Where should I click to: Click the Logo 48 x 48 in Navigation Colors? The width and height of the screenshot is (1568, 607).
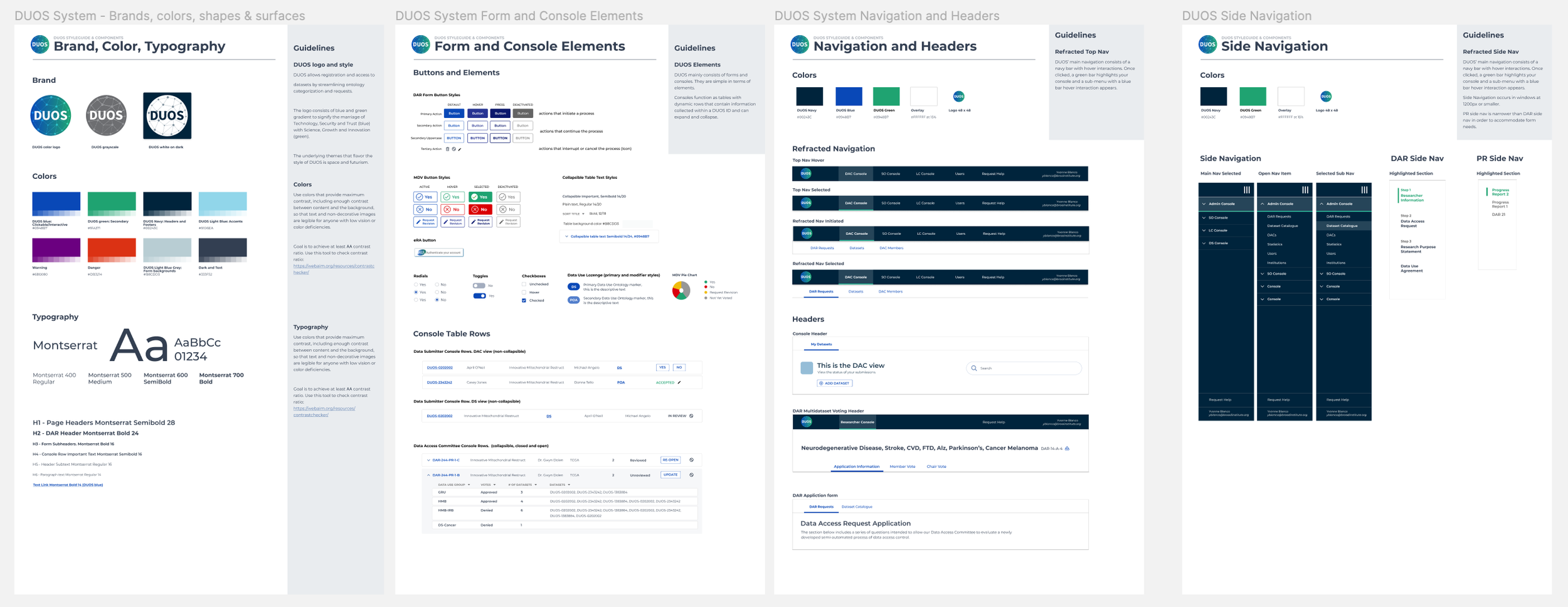958,96
